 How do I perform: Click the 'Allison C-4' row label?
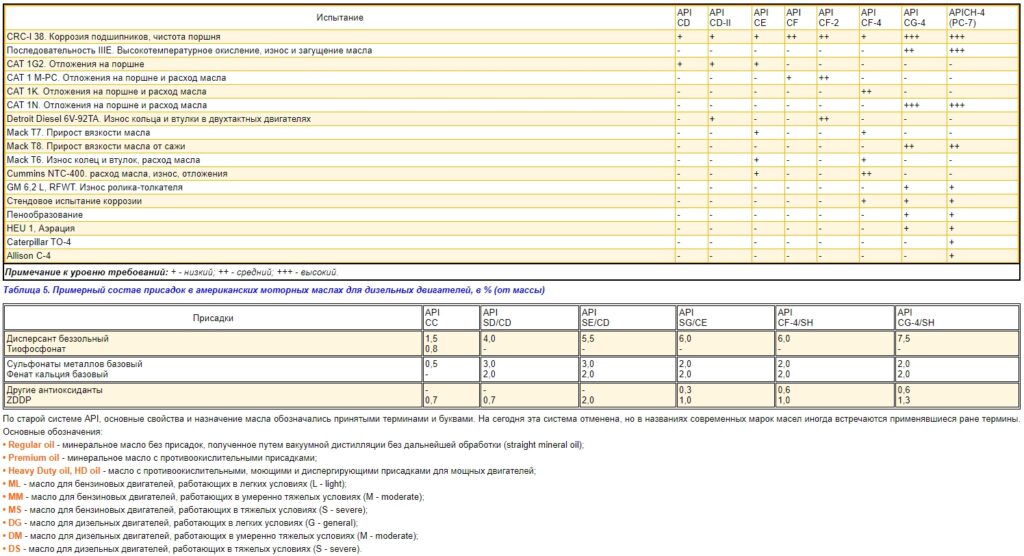(29, 256)
